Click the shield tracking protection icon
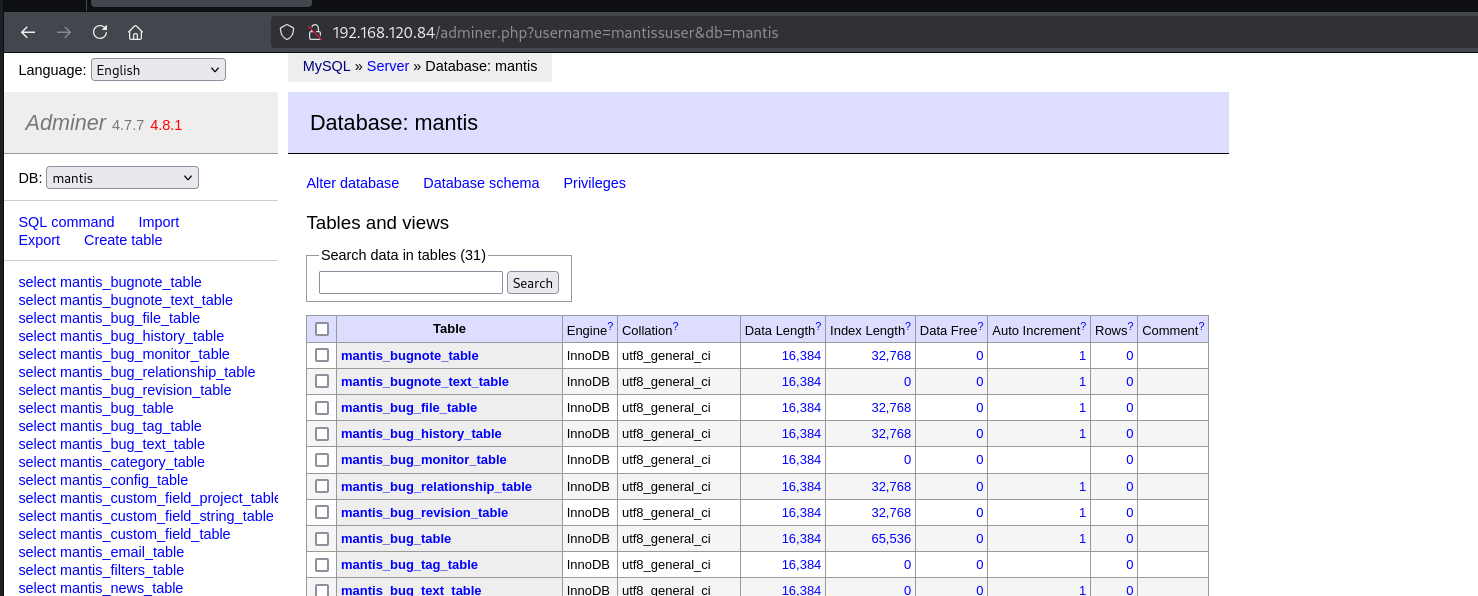This screenshot has height=596, width=1478. (287, 32)
